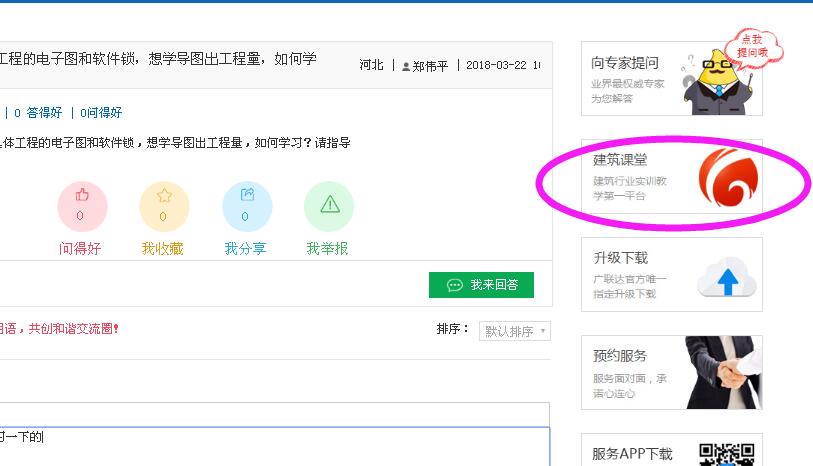813x466 pixels.
Task: Click the user icon beside 郑伟平
Action: point(406,66)
